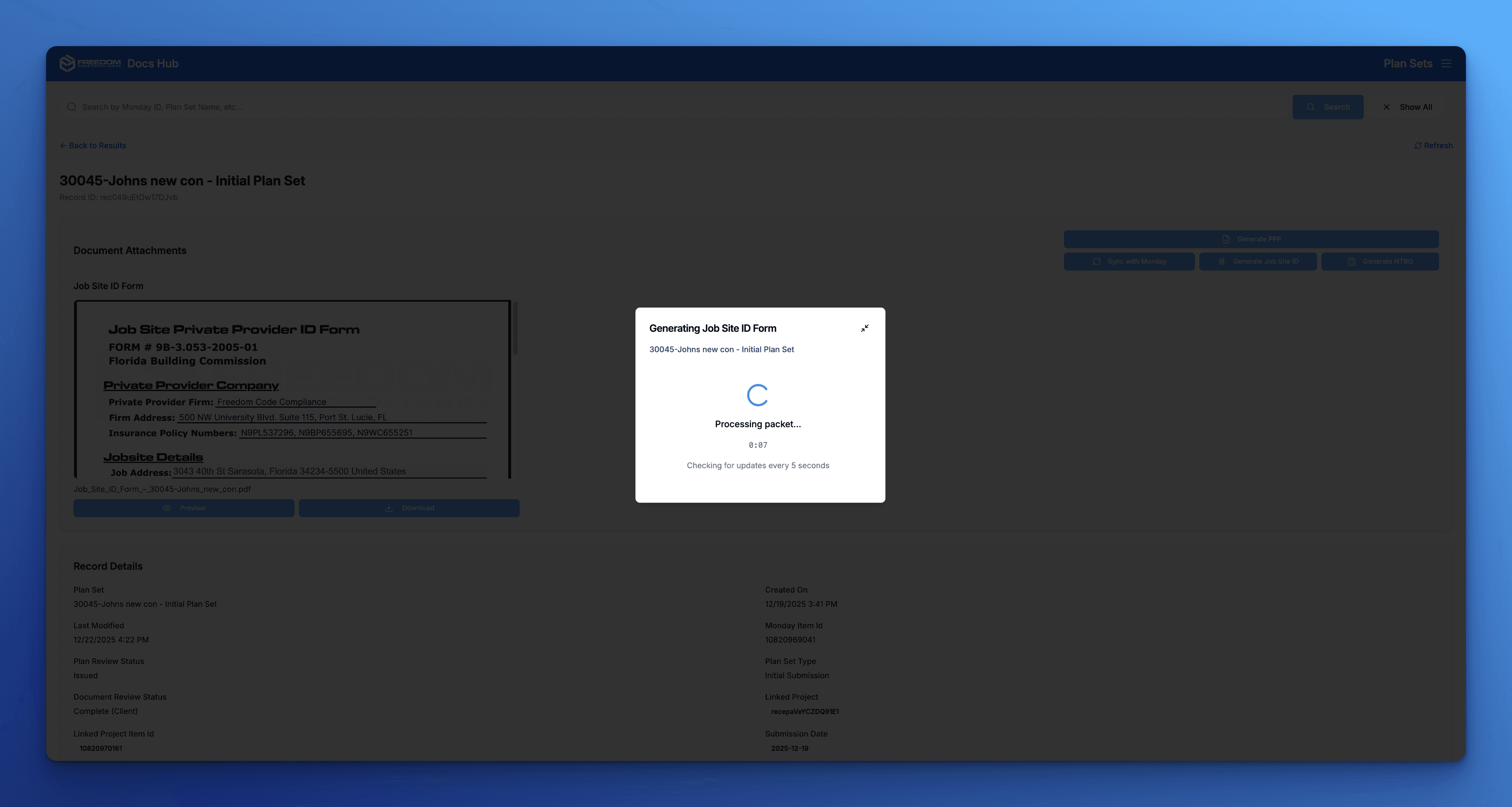Click the Docs Hub title
The image size is (1512, 807).
[x=153, y=64]
